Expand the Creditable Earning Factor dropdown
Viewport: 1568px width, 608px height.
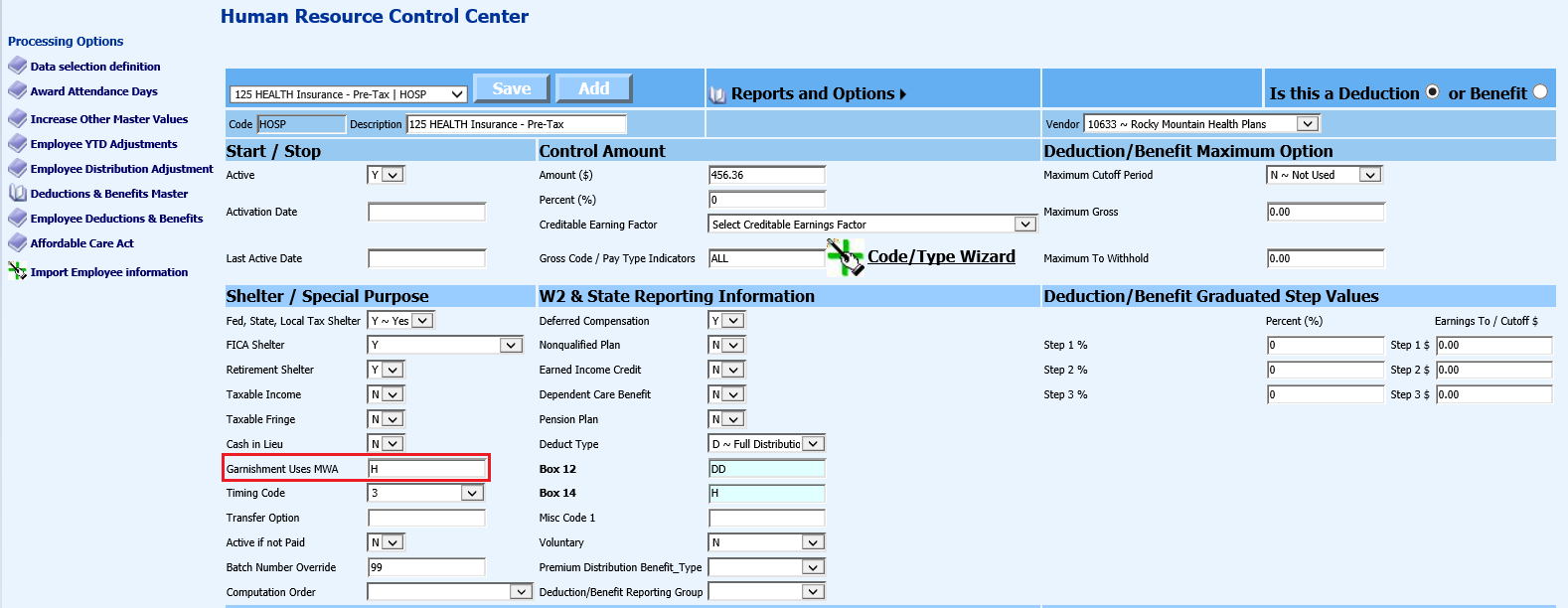[x=1024, y=225]
